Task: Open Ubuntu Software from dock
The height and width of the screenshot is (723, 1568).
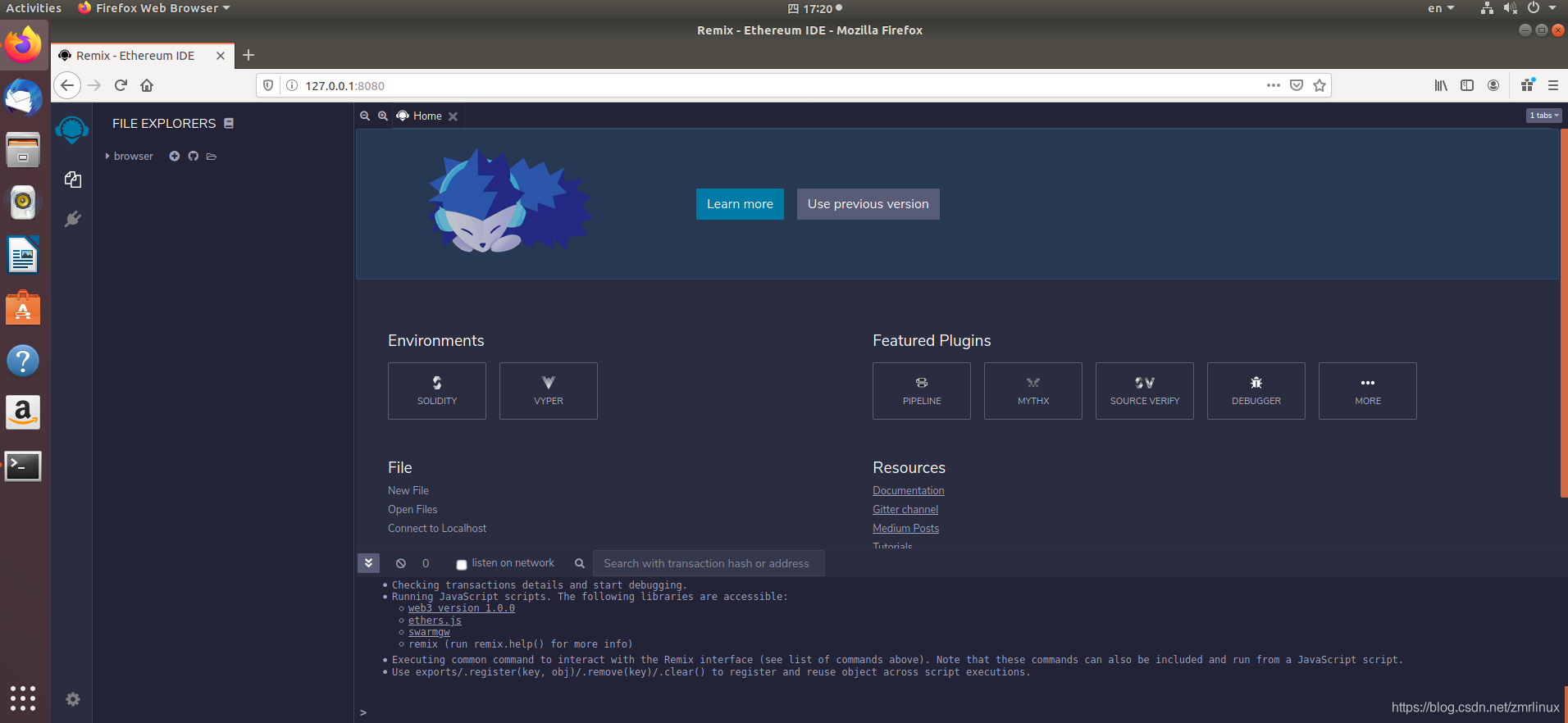Action: 23,308
